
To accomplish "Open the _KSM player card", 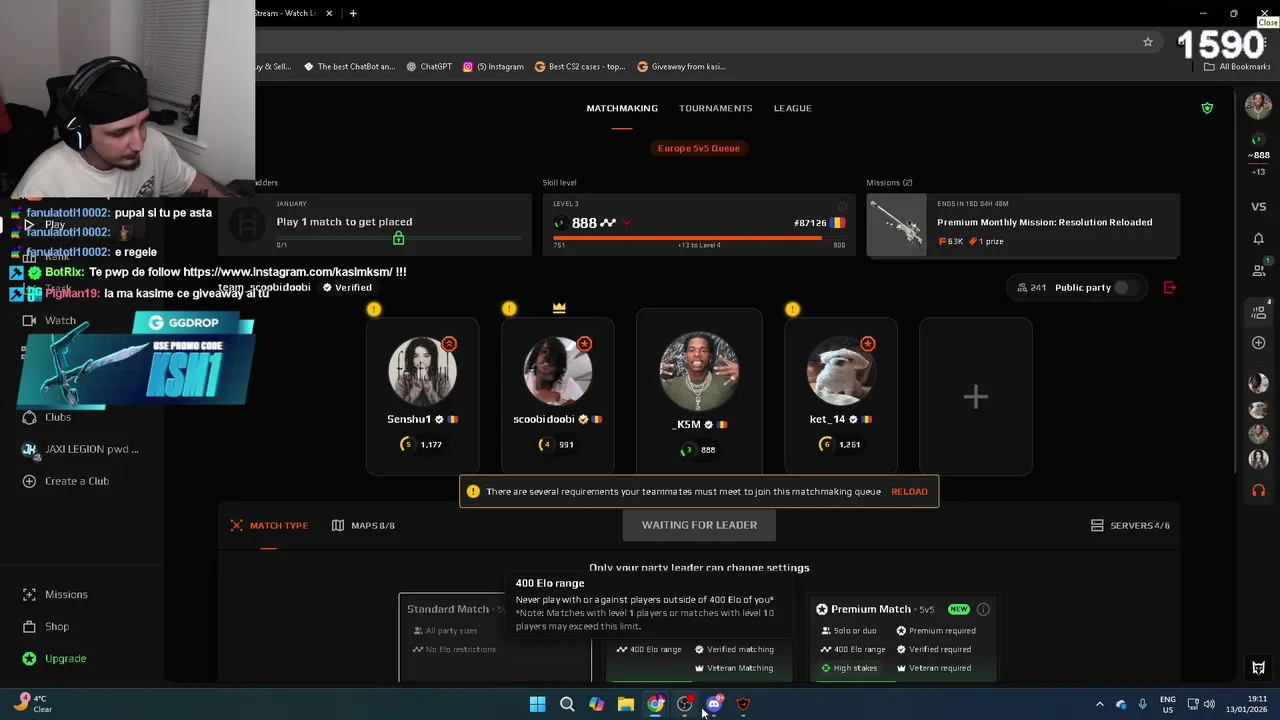I will click(x=699, y=392).
